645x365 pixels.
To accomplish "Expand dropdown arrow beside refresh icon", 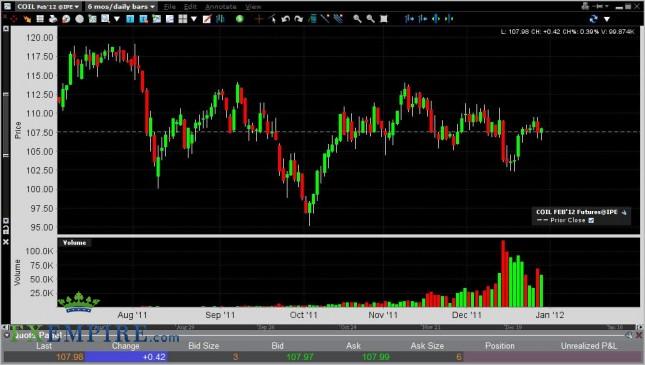I will (x=607, y=19).
